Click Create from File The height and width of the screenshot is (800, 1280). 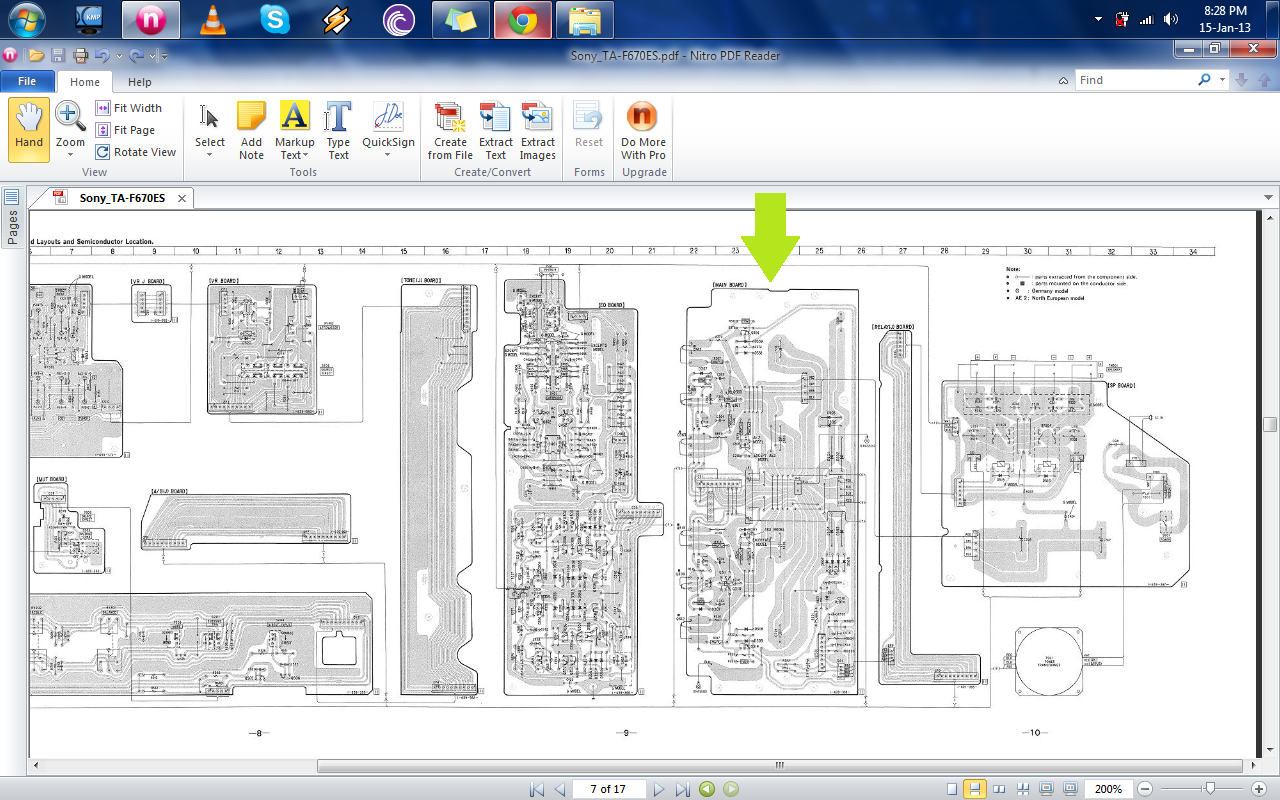[x=450, y=130]
